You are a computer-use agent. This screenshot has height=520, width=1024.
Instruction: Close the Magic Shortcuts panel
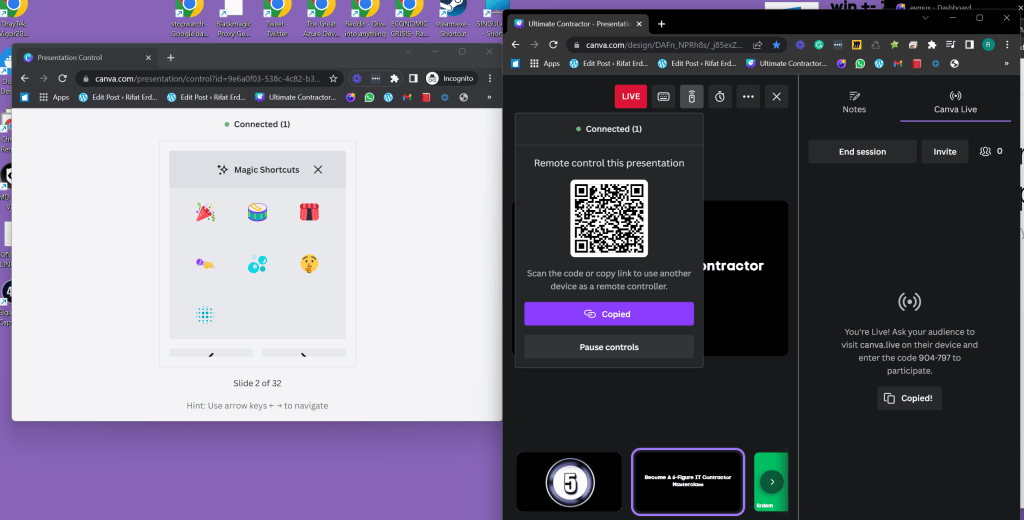pos(318,169)
